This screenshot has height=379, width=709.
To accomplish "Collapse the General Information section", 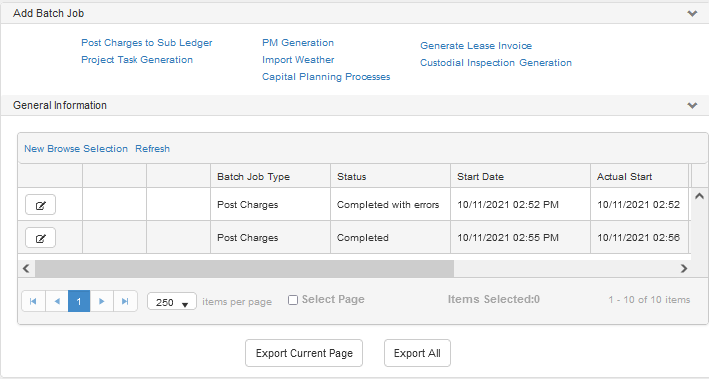I will pos(692,105).
